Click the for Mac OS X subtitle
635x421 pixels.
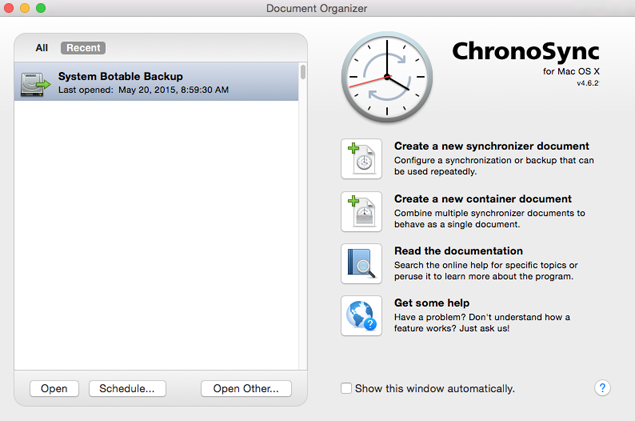[x=571, y=71]
